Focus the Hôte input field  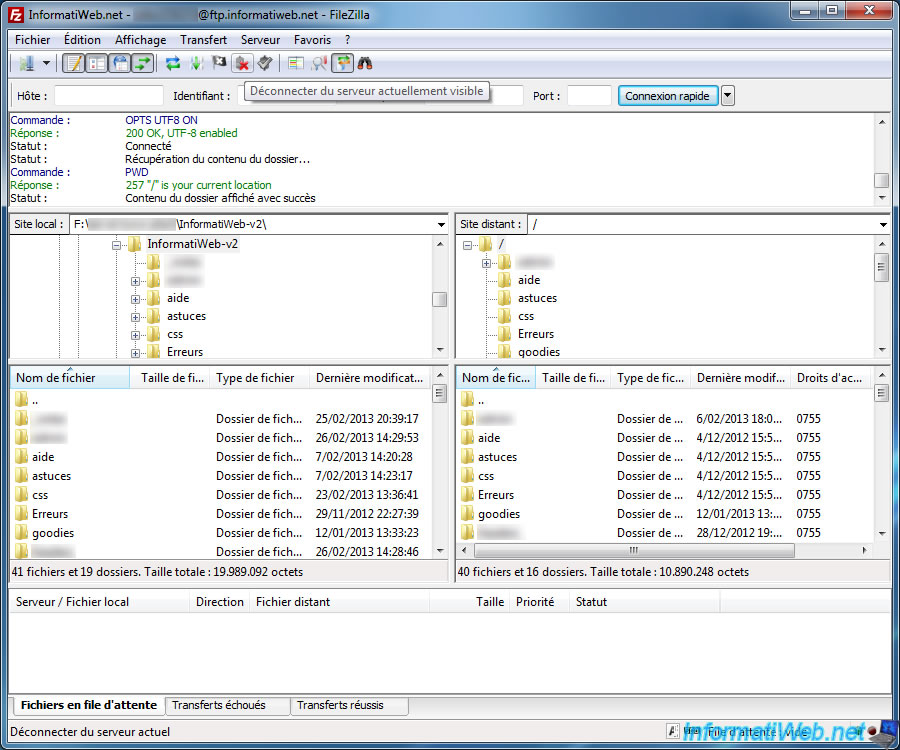coord(108,96)
